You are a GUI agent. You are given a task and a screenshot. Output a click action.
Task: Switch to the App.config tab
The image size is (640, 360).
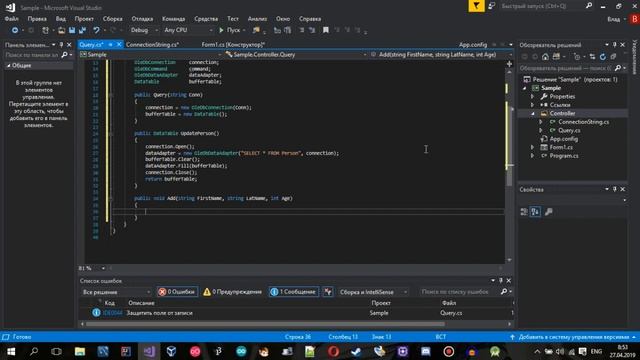click(473, 44)
